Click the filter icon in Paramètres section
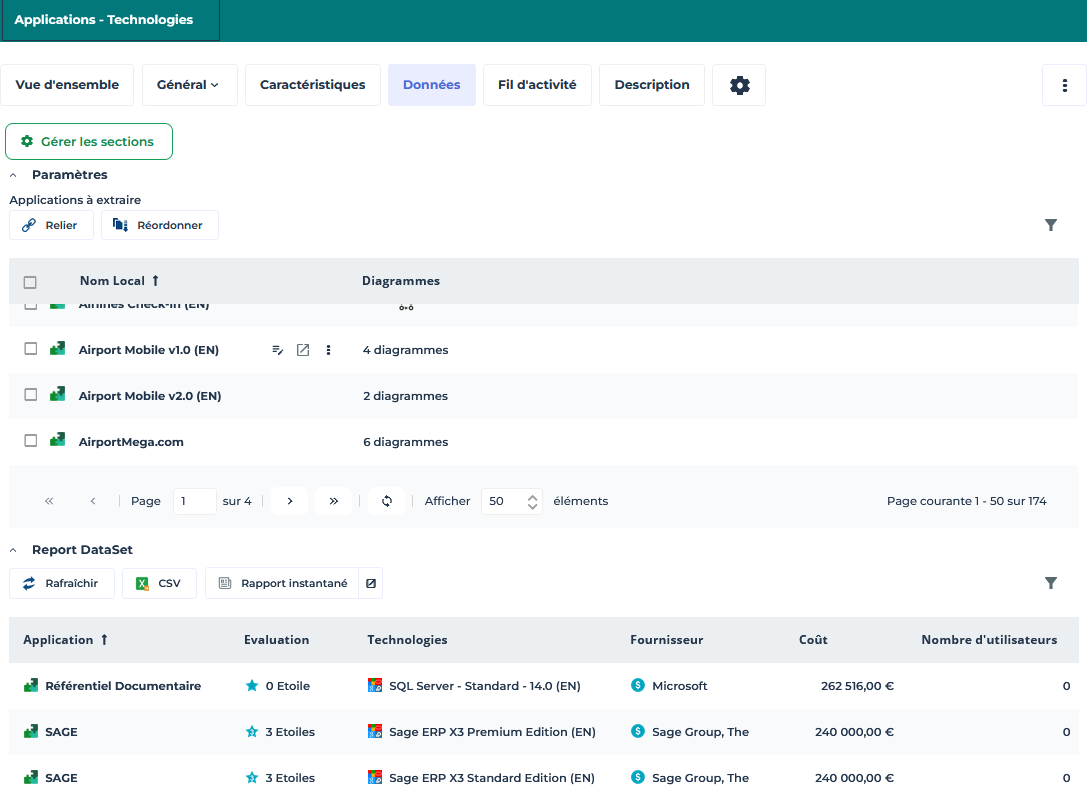Screen dimensions: 1087x797 pos(1051,225)
